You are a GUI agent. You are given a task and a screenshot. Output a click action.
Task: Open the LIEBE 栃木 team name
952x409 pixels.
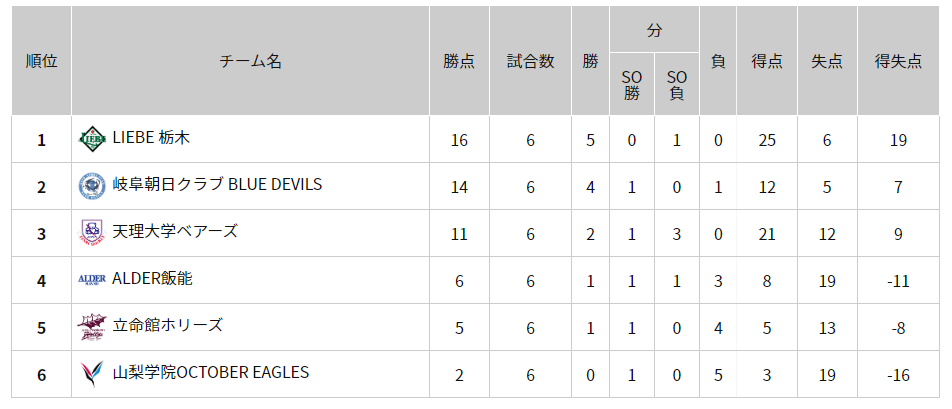[151, 138]
